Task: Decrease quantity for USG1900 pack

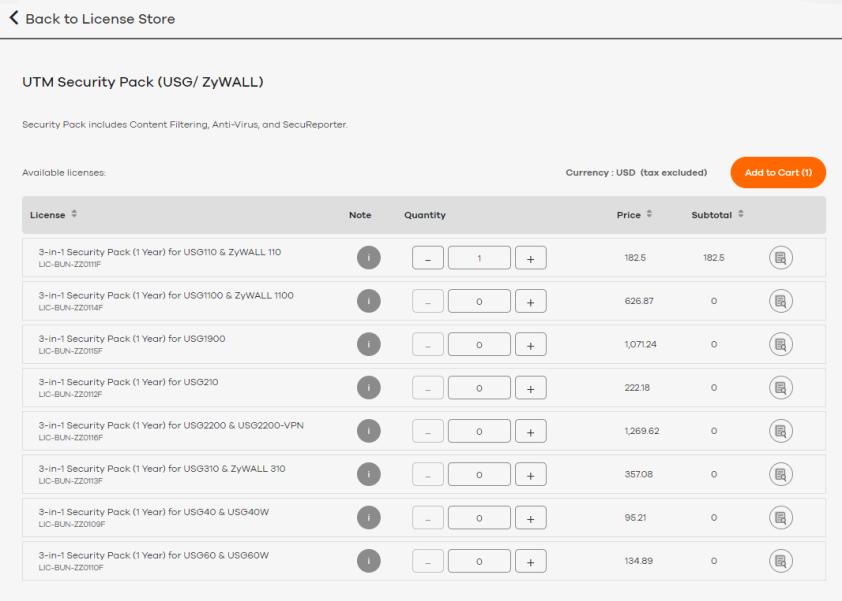Action: pos(428,344)
